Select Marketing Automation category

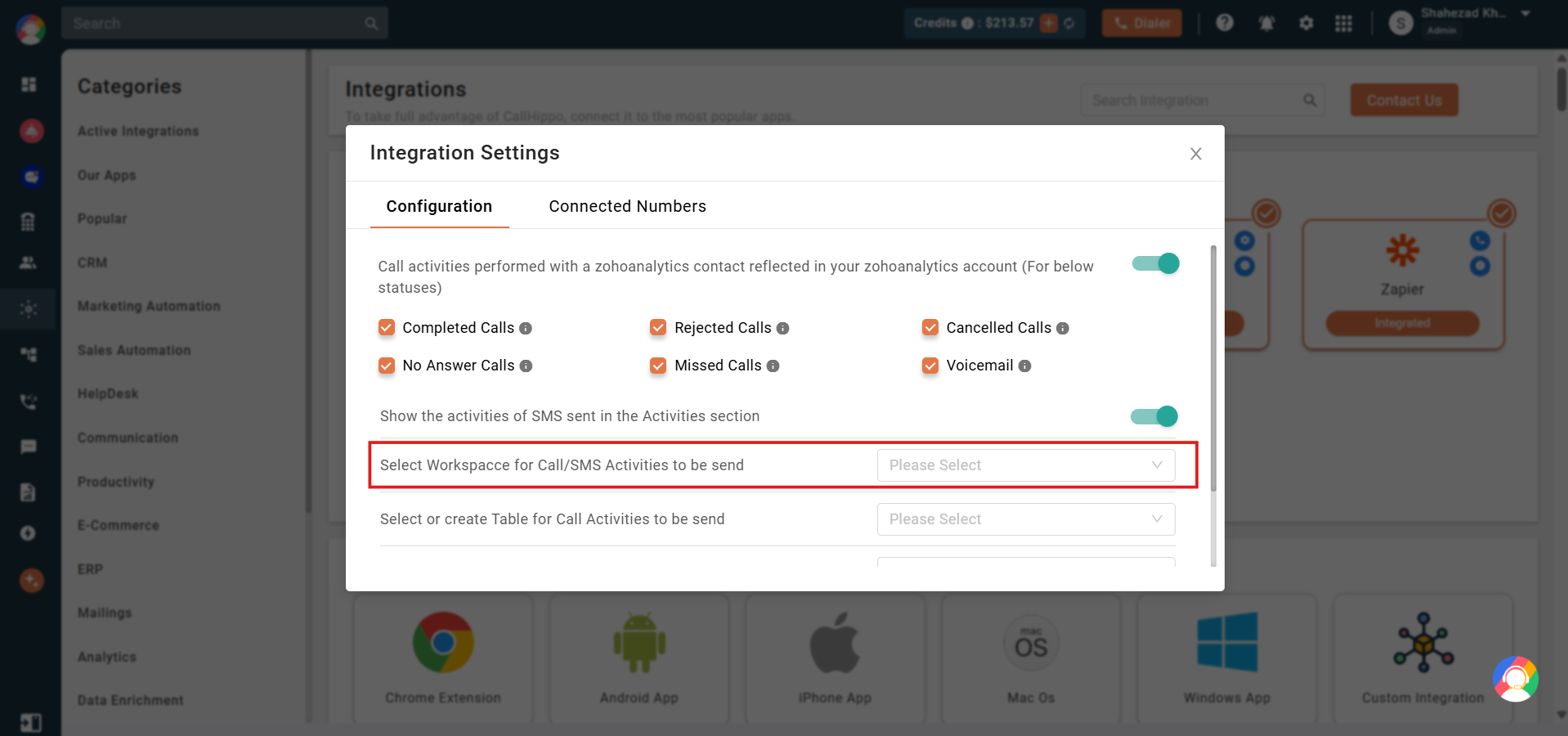pyautogui.click(x=149, y=306)
